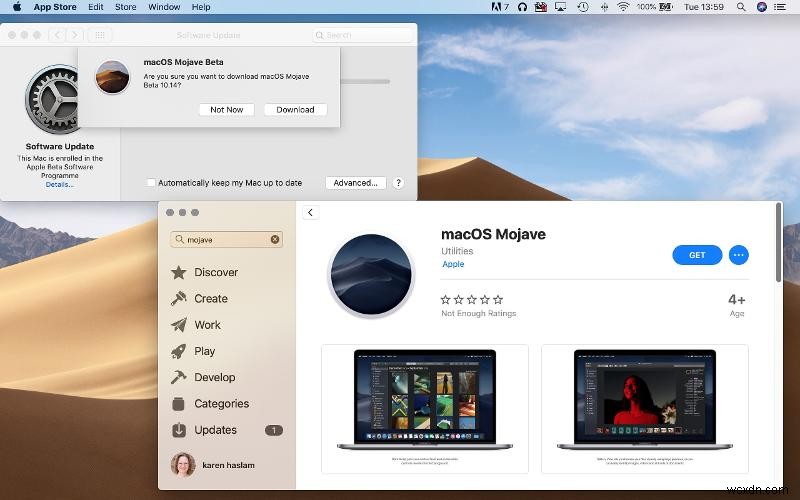Click the clock showing Tue 13:59

[x=704, y=7]
